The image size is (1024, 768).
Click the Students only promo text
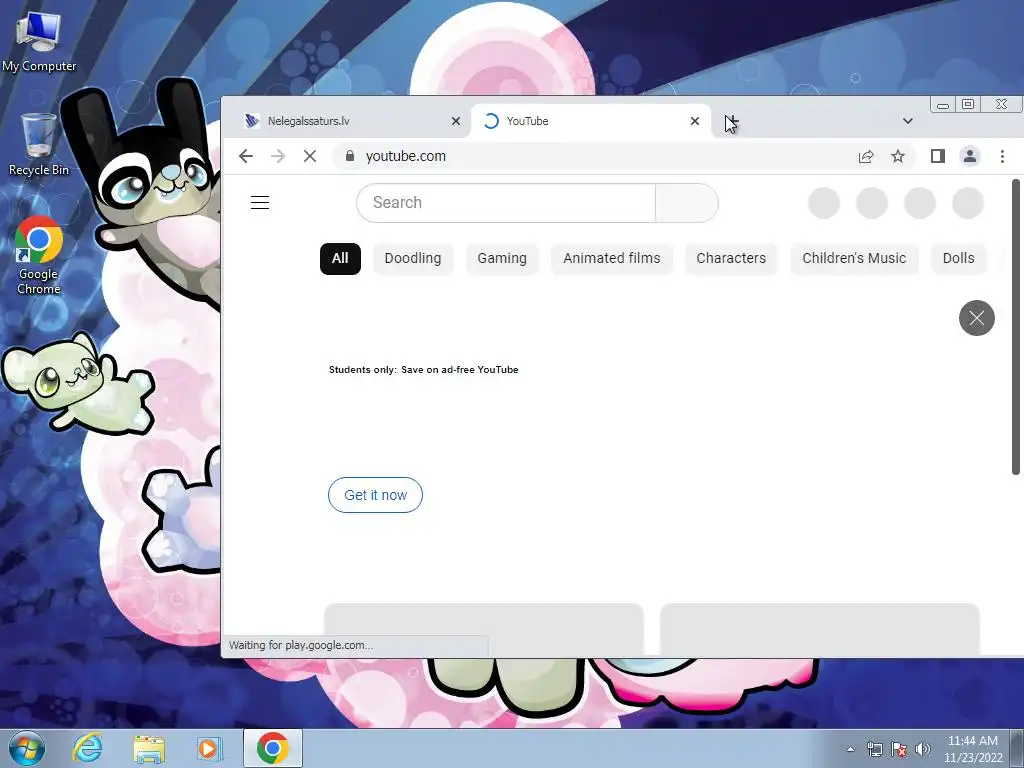pos(423,370)
